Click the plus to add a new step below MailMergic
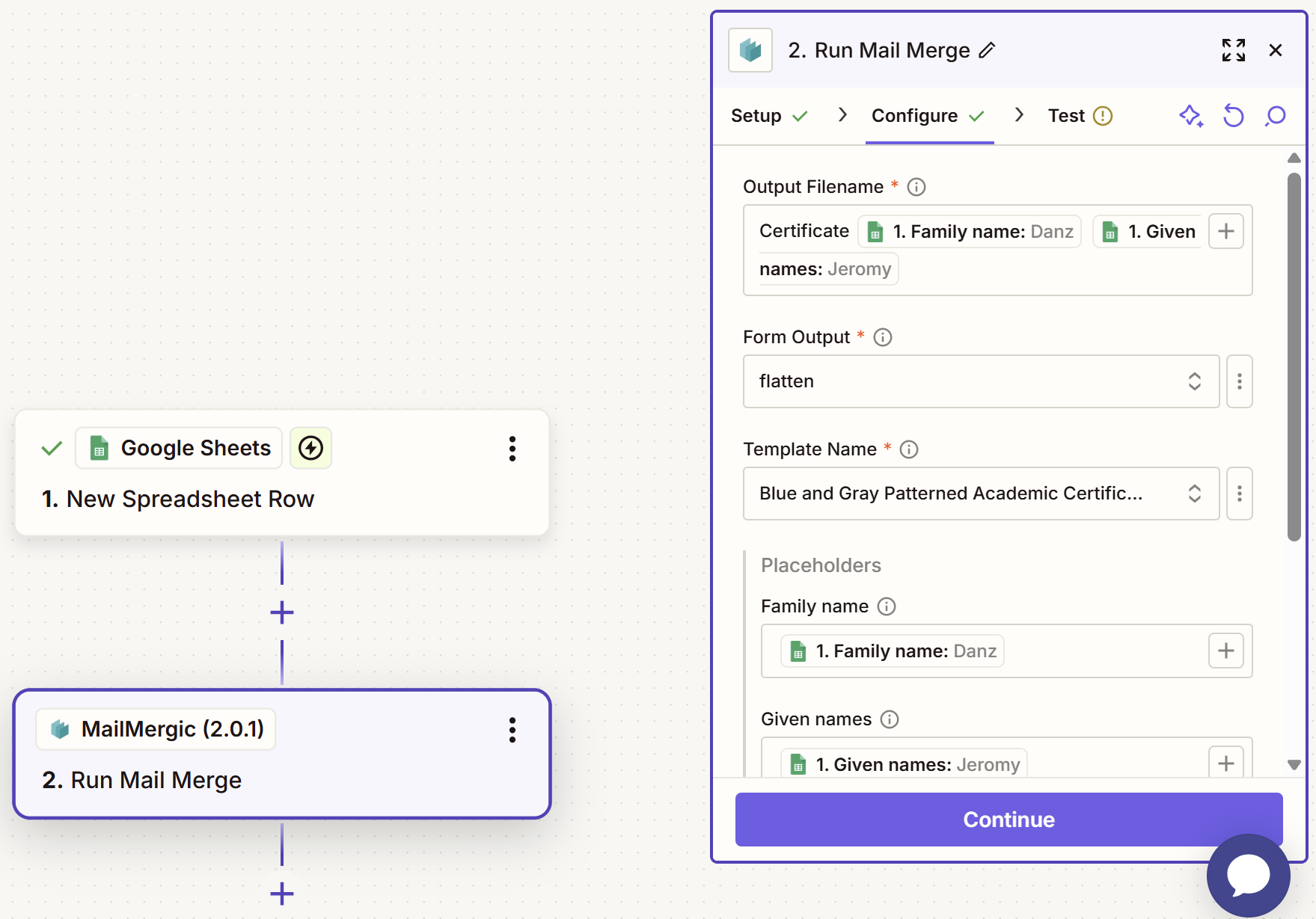The image size is (1316, 919). (281, 893)
